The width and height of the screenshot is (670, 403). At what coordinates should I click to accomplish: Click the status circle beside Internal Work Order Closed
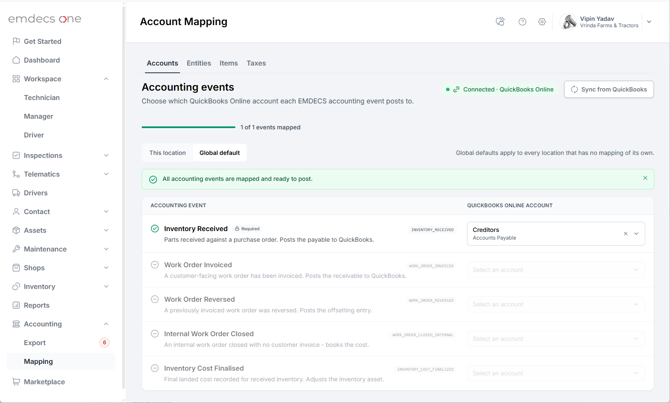point(155,333)
